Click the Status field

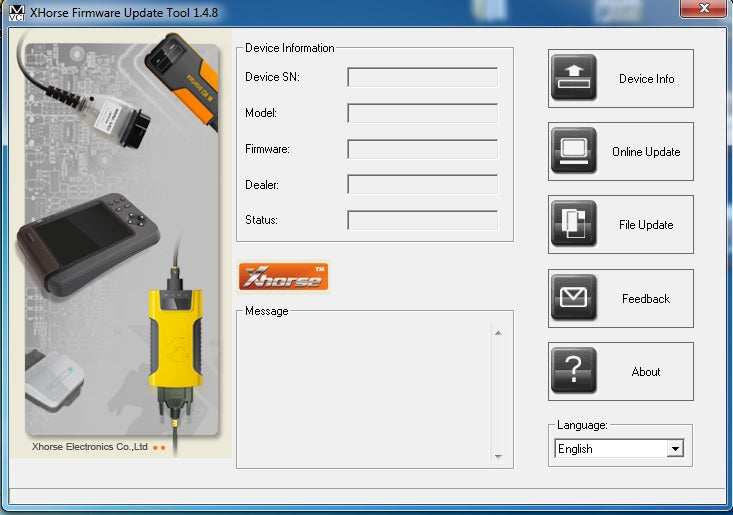tap(423, 220)
